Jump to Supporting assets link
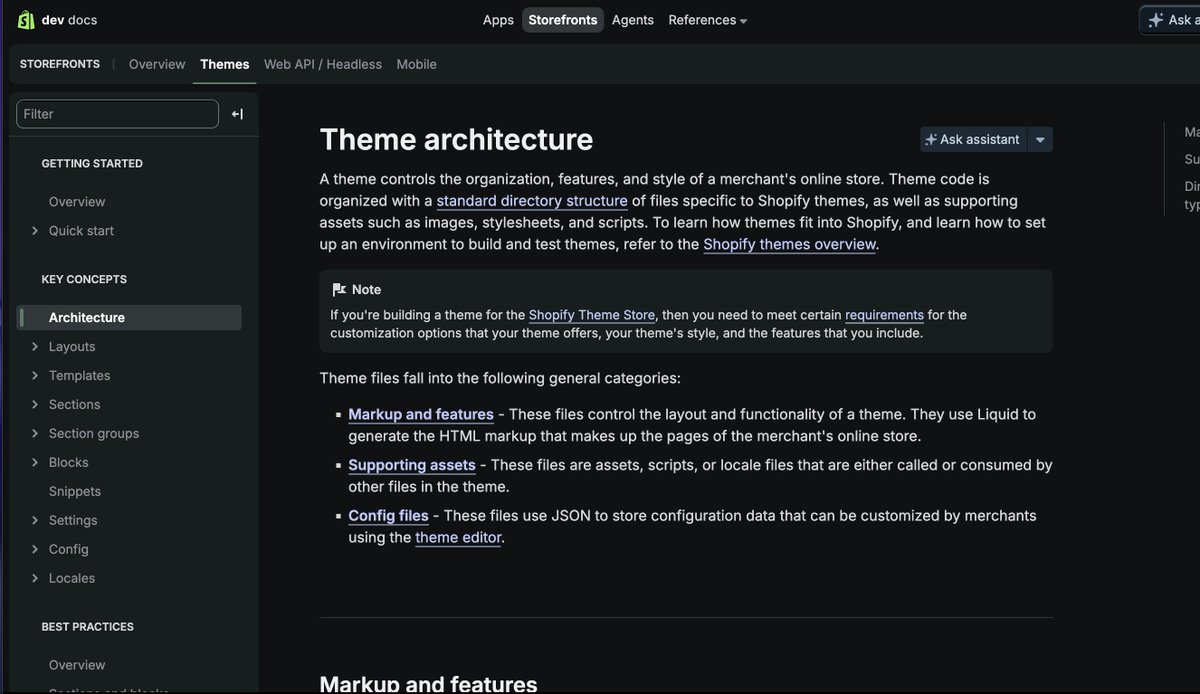The image size is (1200, 694). 412,465
